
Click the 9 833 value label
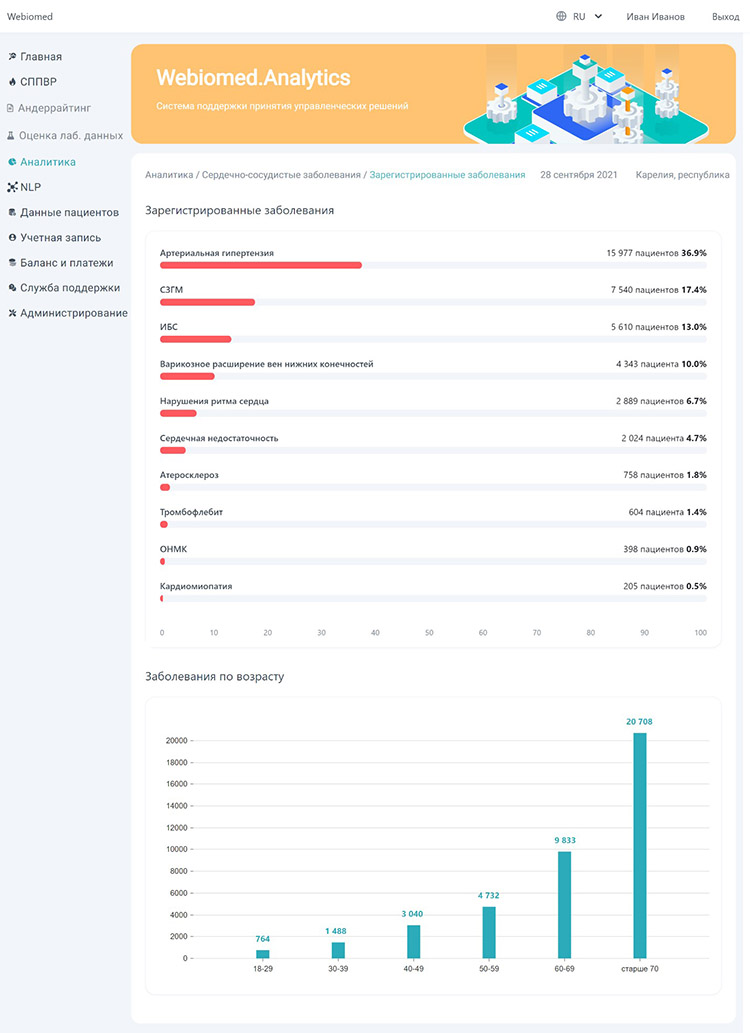(x=565, y=840)
